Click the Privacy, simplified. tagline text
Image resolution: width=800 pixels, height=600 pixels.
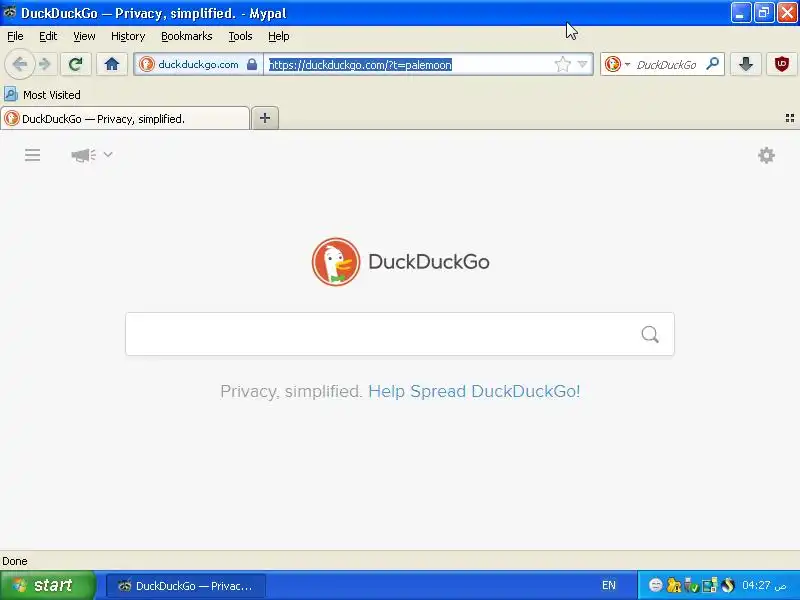click(291, 391)
